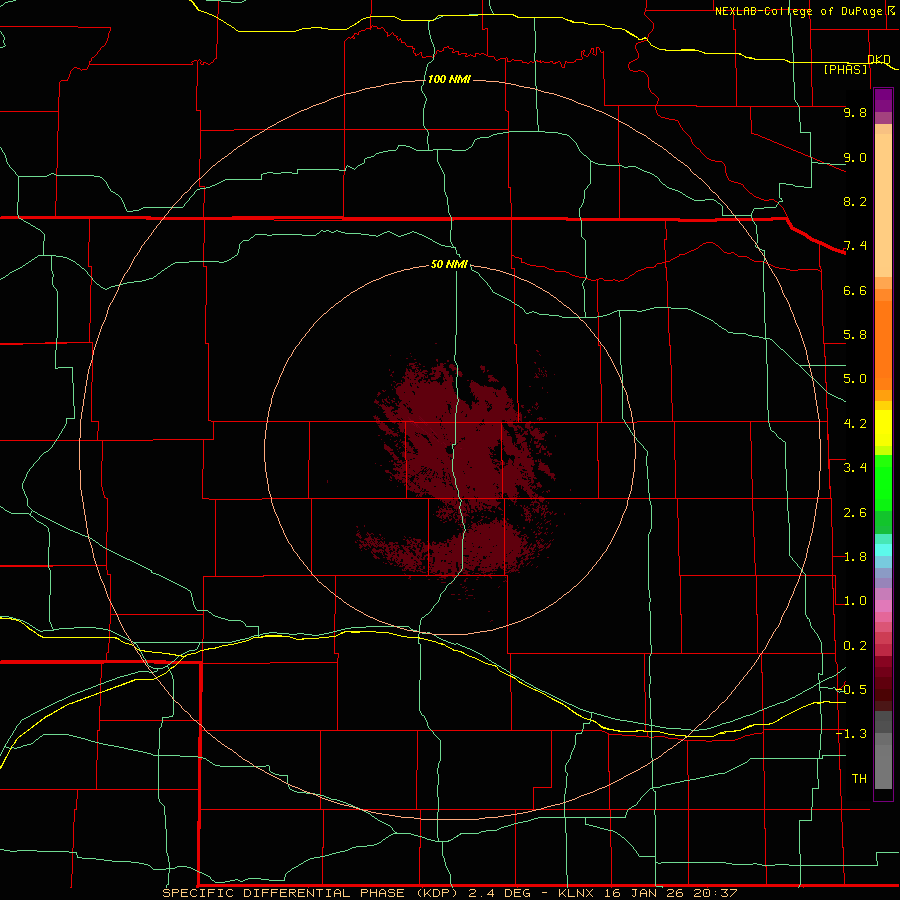Click the 7.4 value on the color scale

pos(855,246)
